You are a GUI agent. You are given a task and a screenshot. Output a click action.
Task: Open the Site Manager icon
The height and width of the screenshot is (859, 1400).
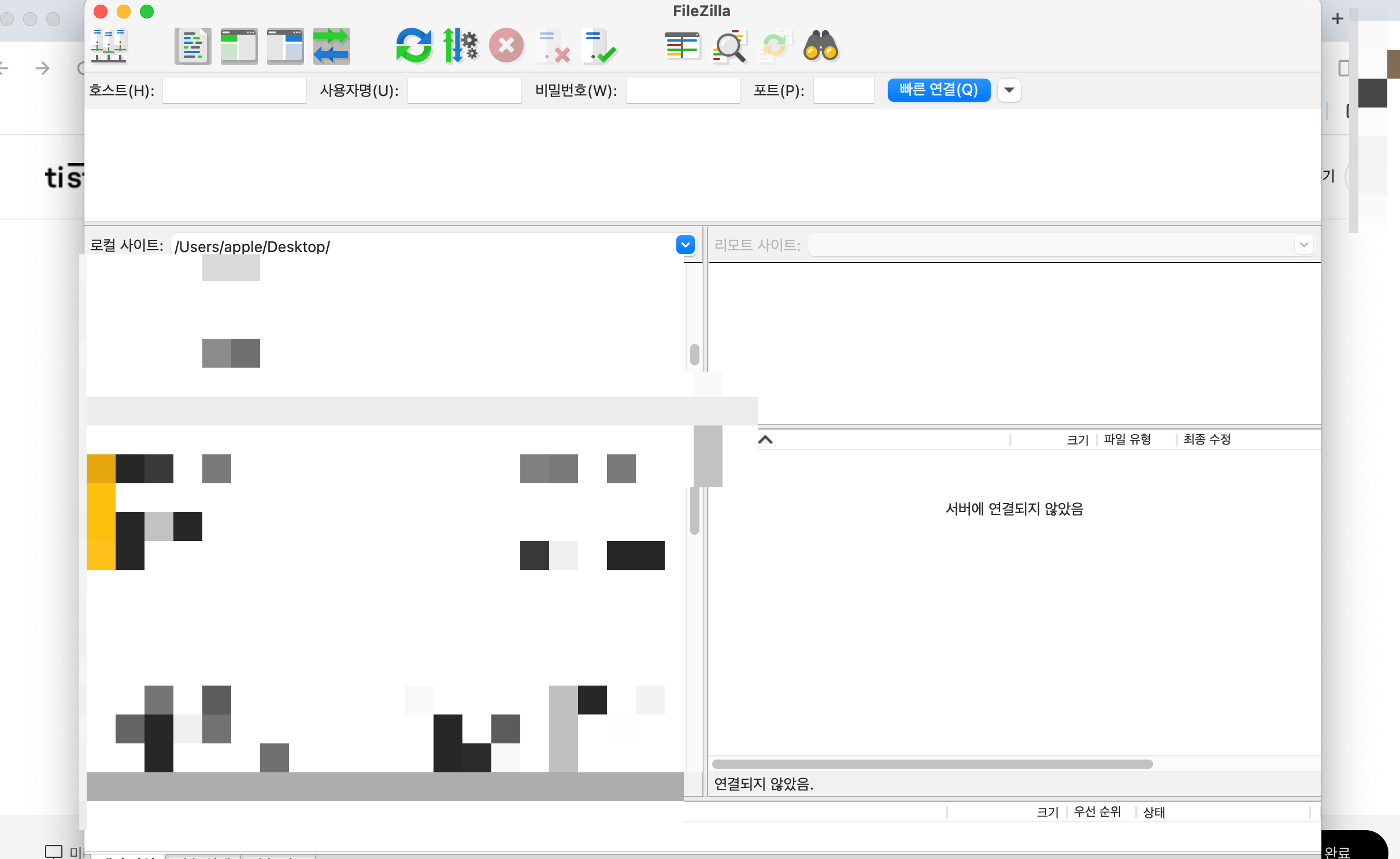coord(109,45)
